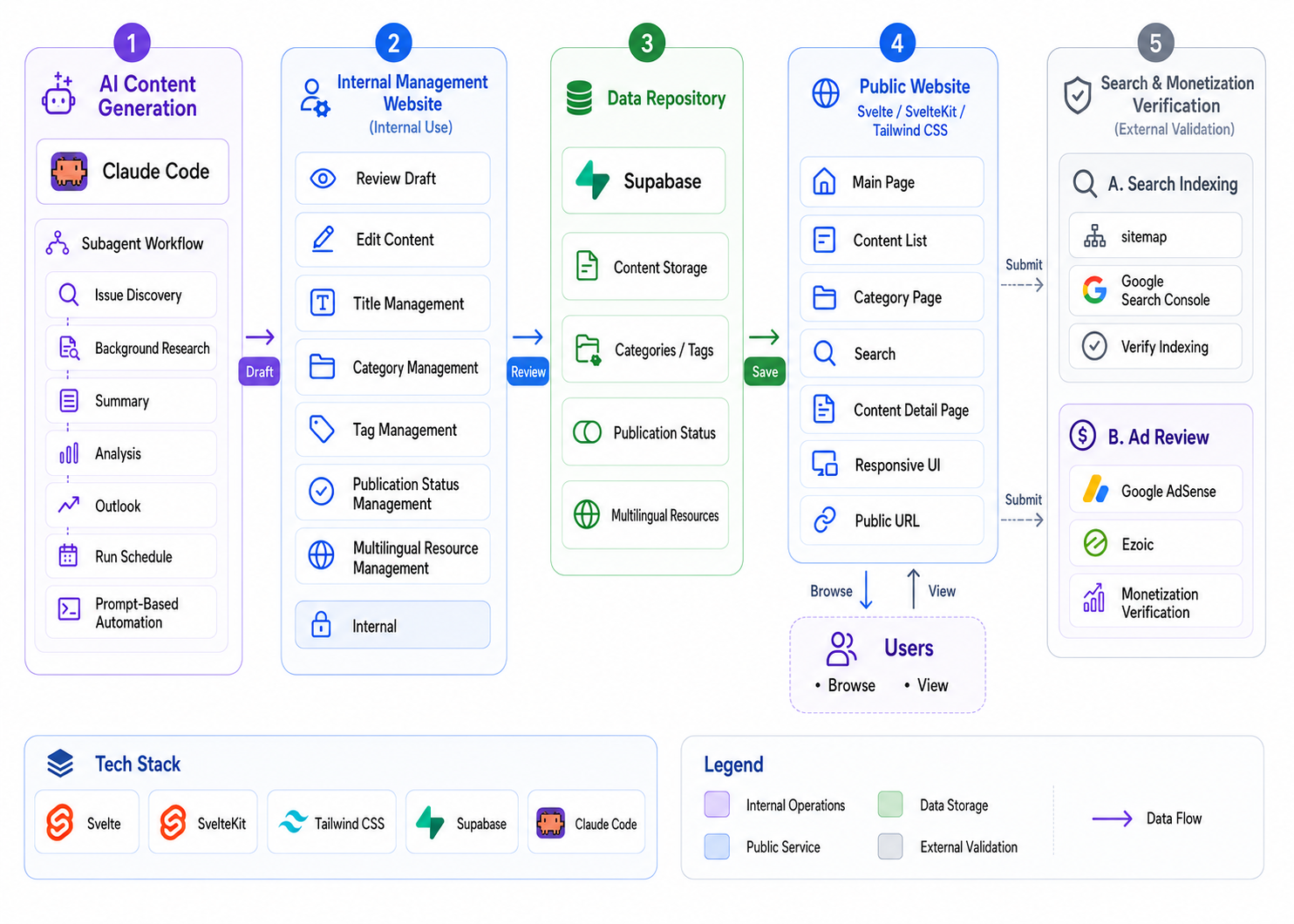Select the Multilingual Resource Management globe icon
The width and height of the screenshot is (1294, 924).
tap(322, 555)
